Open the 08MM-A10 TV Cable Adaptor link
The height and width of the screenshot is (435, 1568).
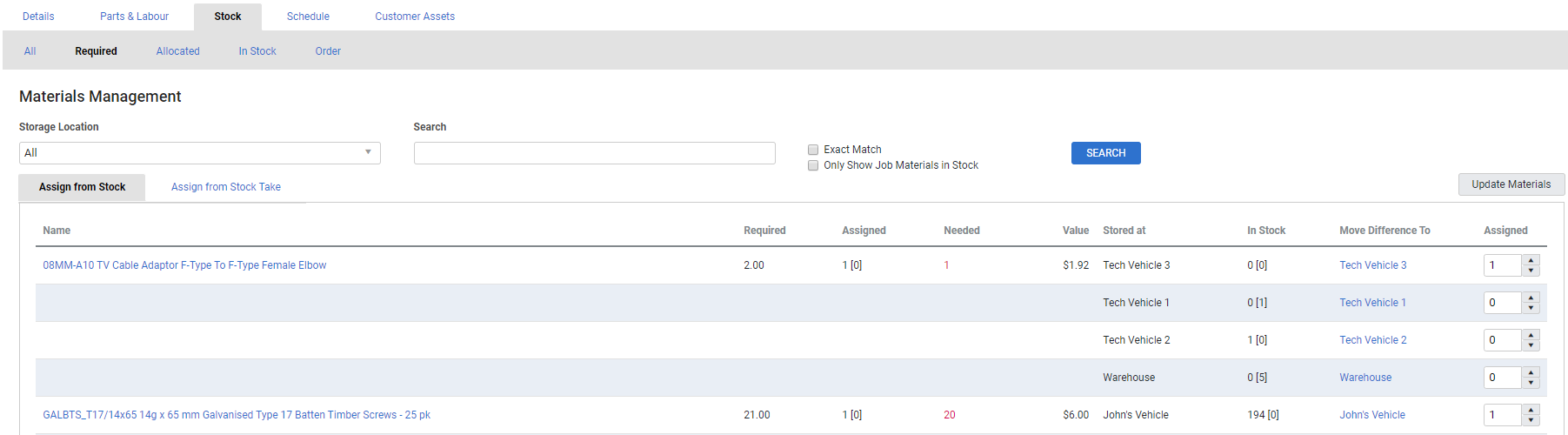(184, 265)
